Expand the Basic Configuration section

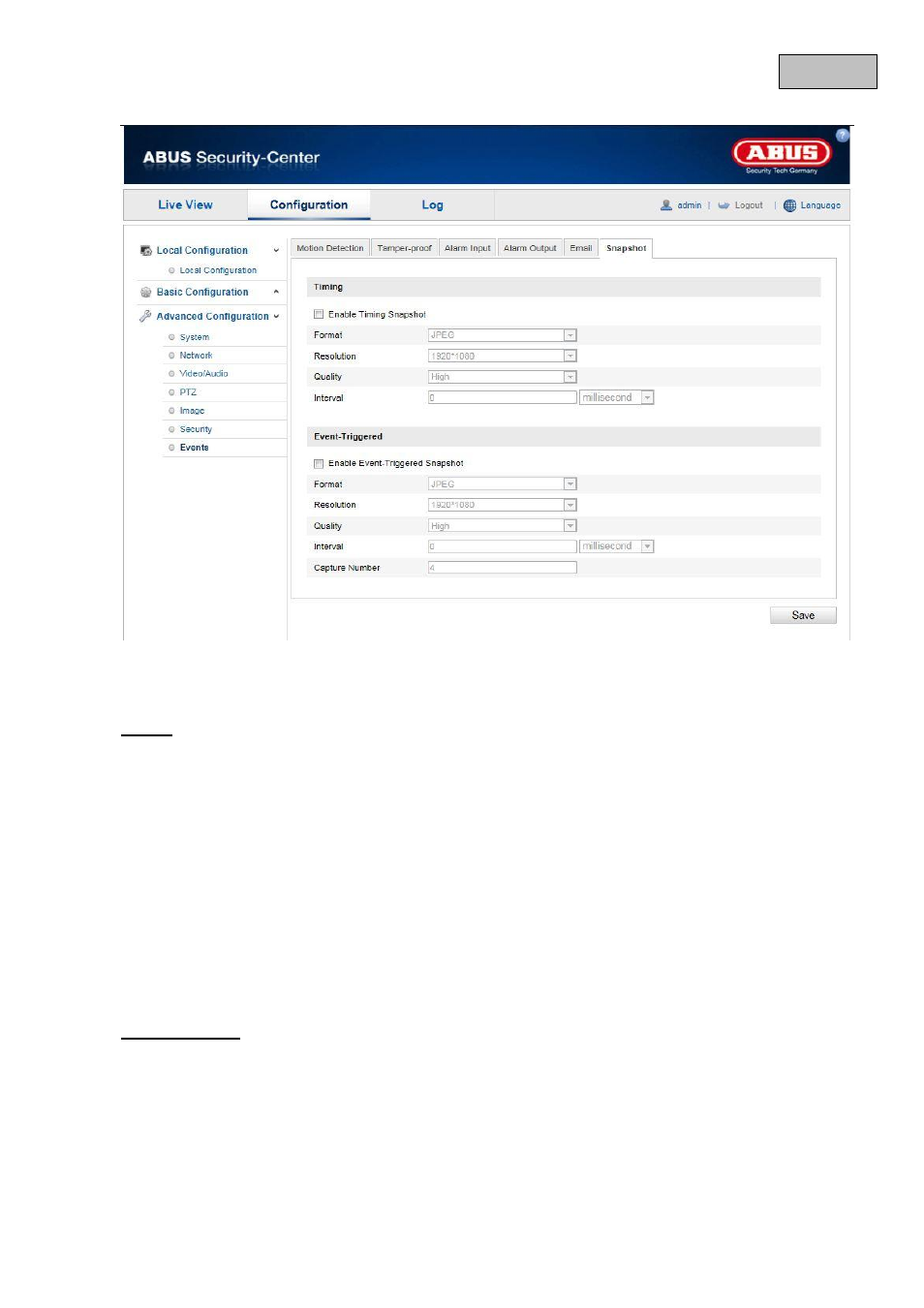[276, 292]
